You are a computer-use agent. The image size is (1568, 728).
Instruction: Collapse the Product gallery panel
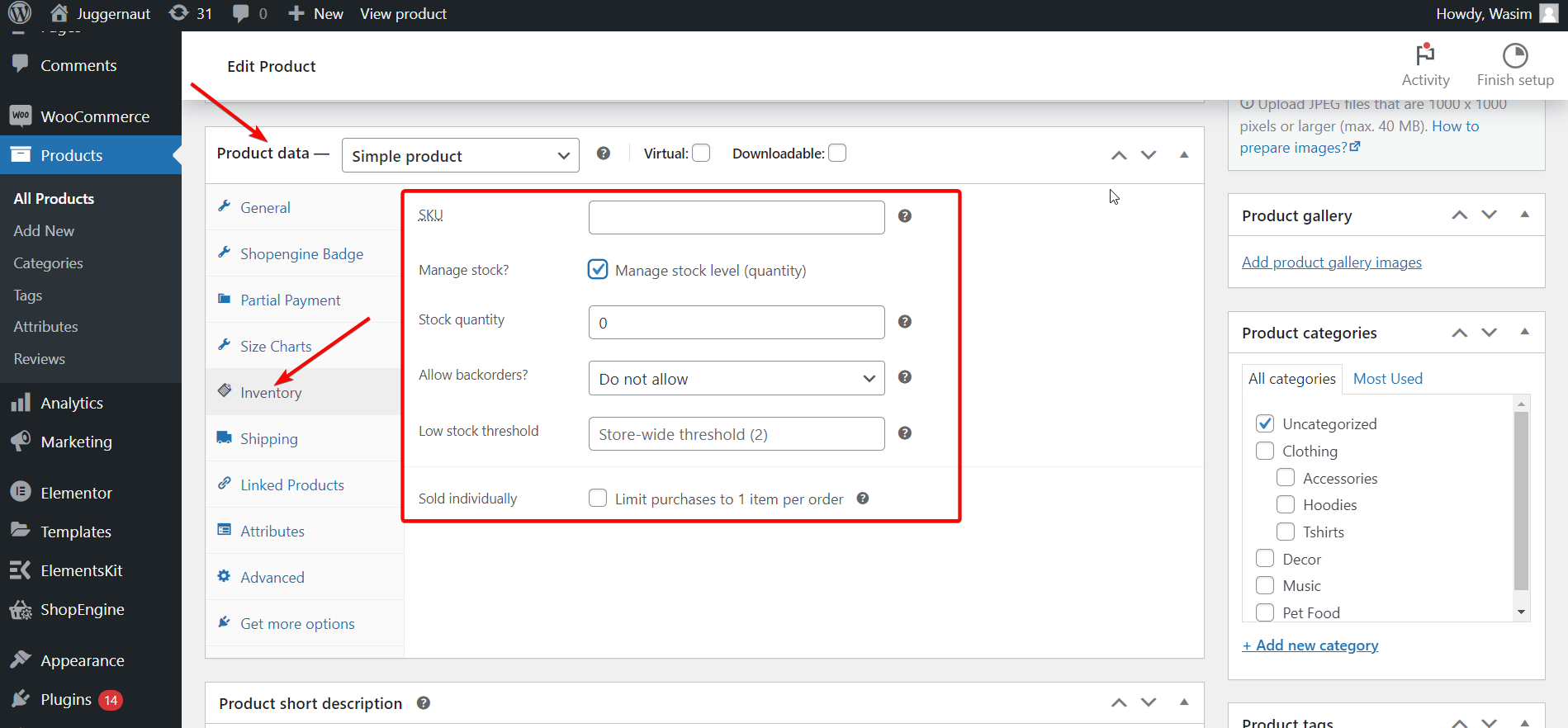pyautogui.click(x=1525, y=215)
